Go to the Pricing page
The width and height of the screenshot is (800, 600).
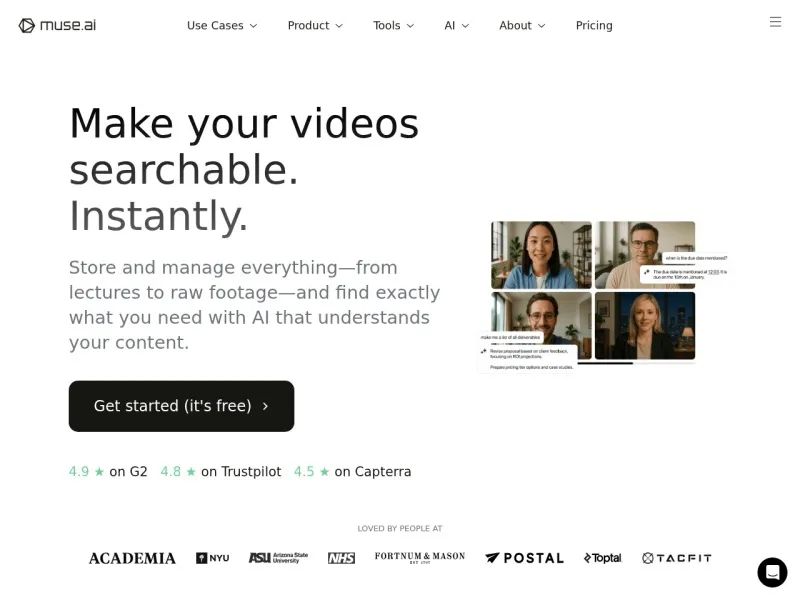coord(594,25)
